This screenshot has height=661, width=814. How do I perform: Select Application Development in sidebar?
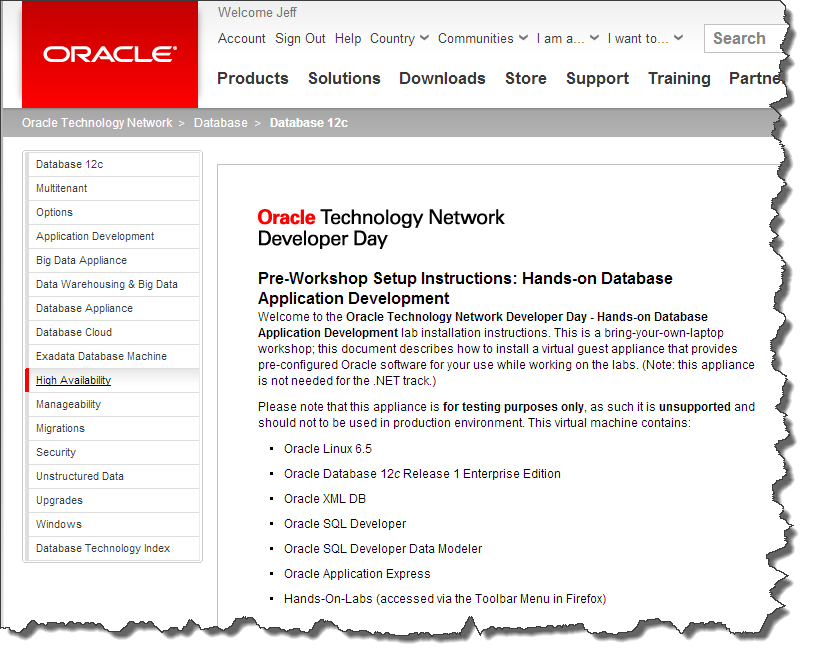[113, 236]
